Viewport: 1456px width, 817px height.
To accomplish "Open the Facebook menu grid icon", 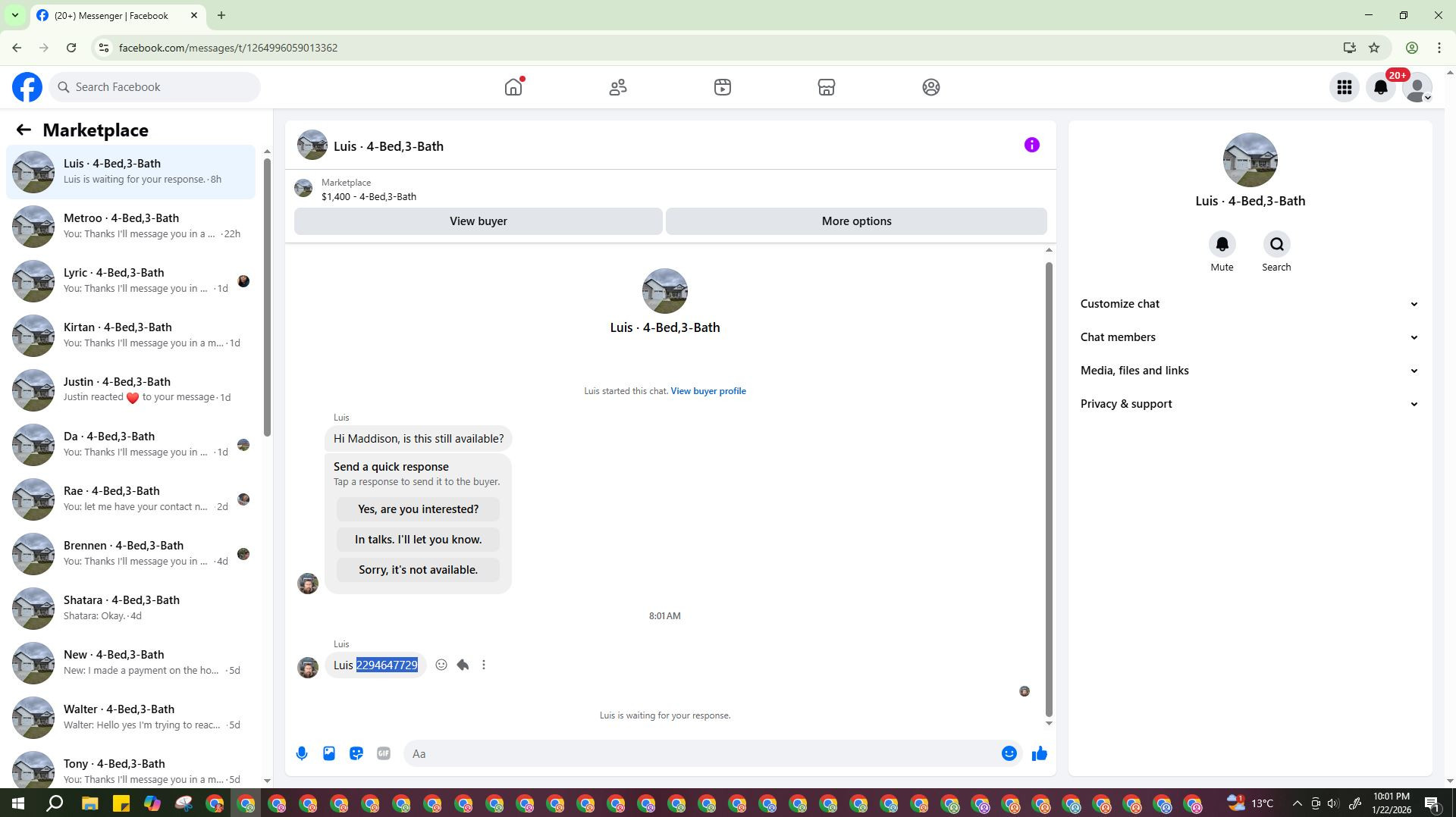I will point(1345,87).
